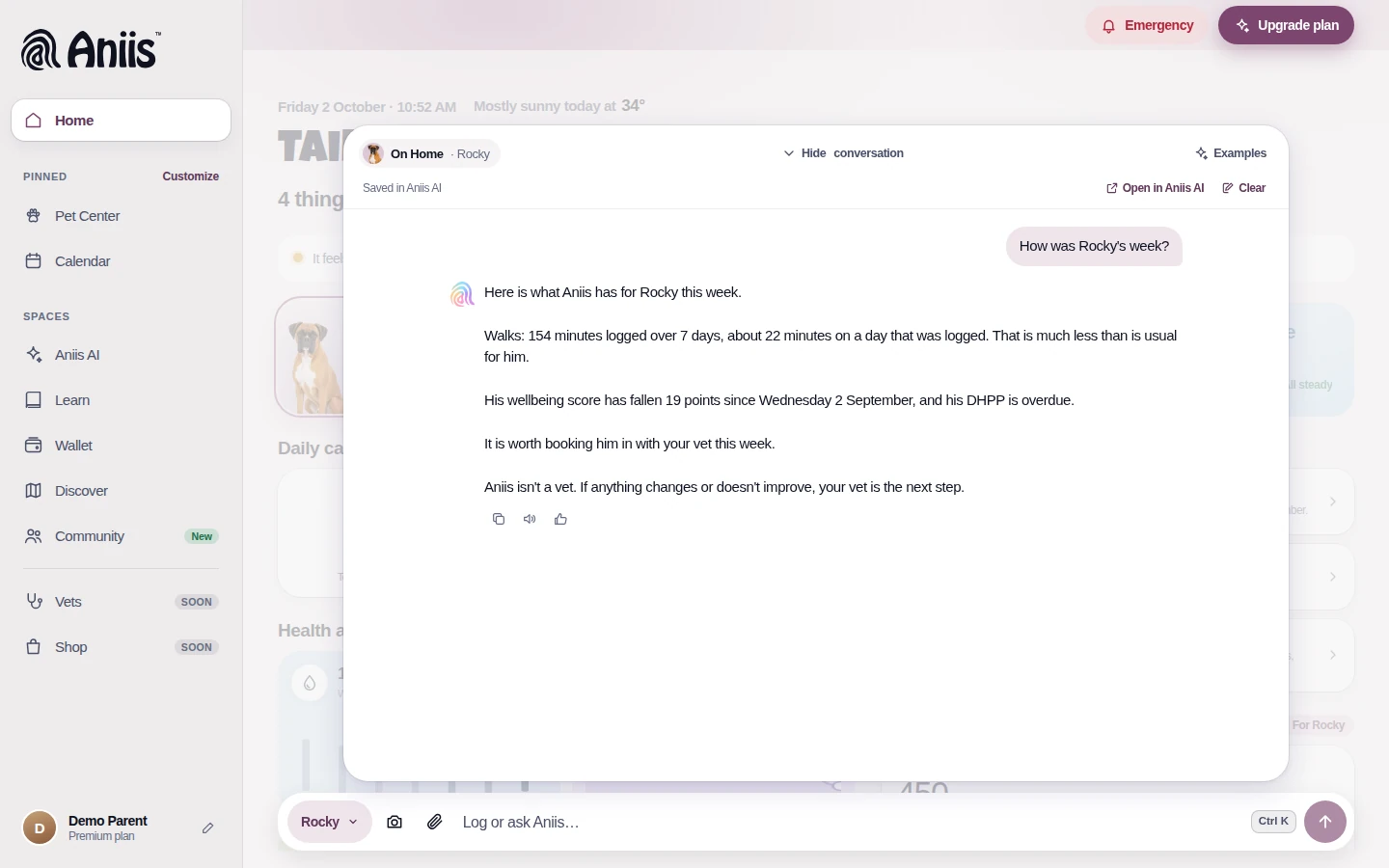Click the 'How was Rocky's week?' message
The height and width of the screenshot is (868, 1389).
coord(1094,246)
